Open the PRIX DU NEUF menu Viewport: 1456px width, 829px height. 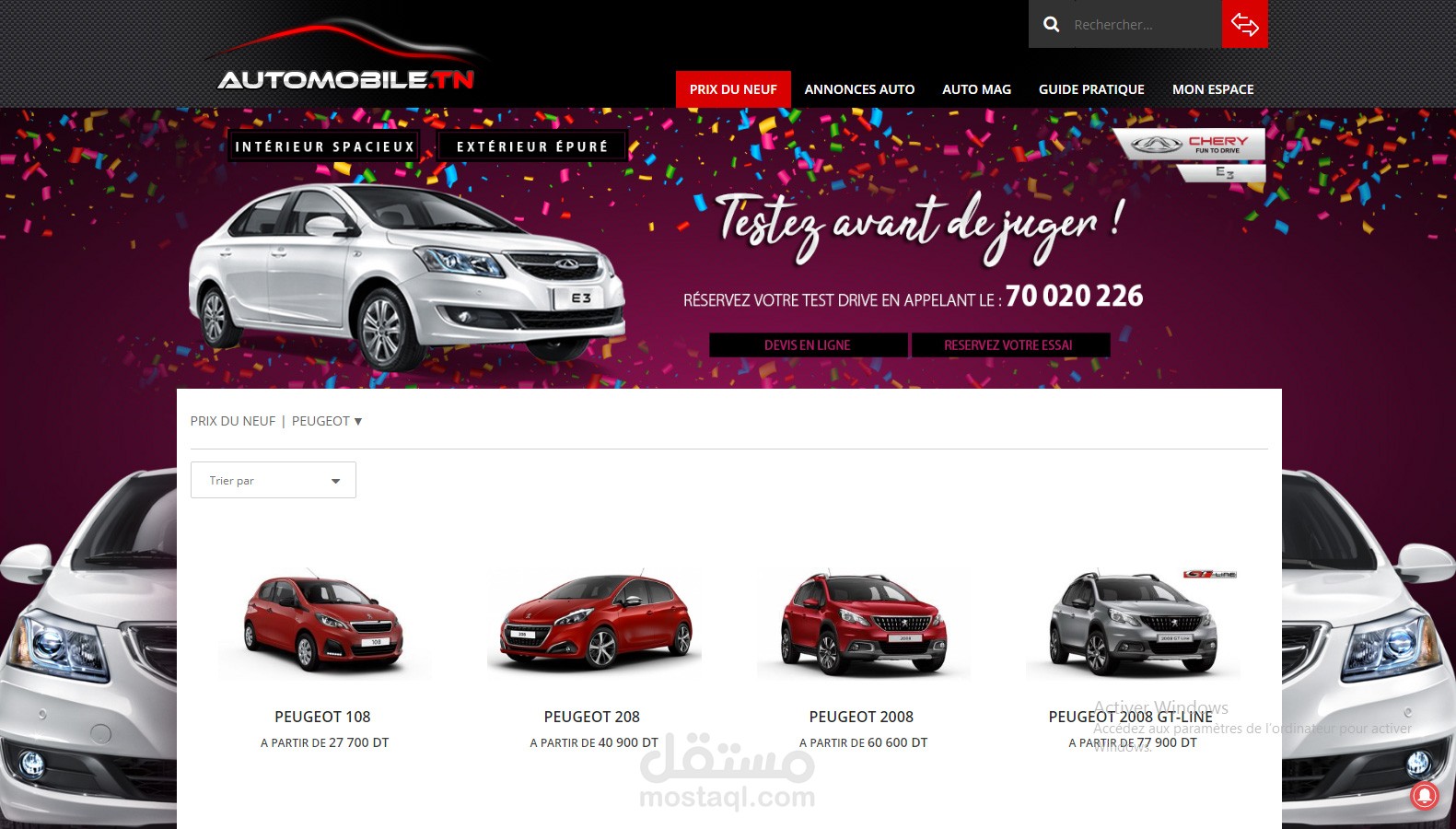click(733, 89)
